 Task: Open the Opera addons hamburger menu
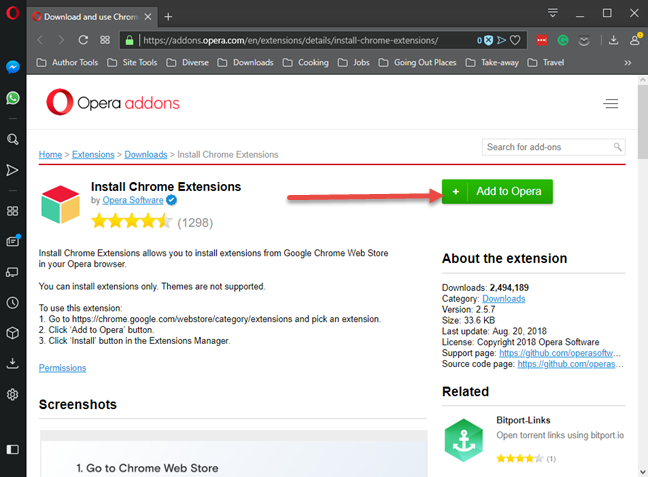click(611, 103)
